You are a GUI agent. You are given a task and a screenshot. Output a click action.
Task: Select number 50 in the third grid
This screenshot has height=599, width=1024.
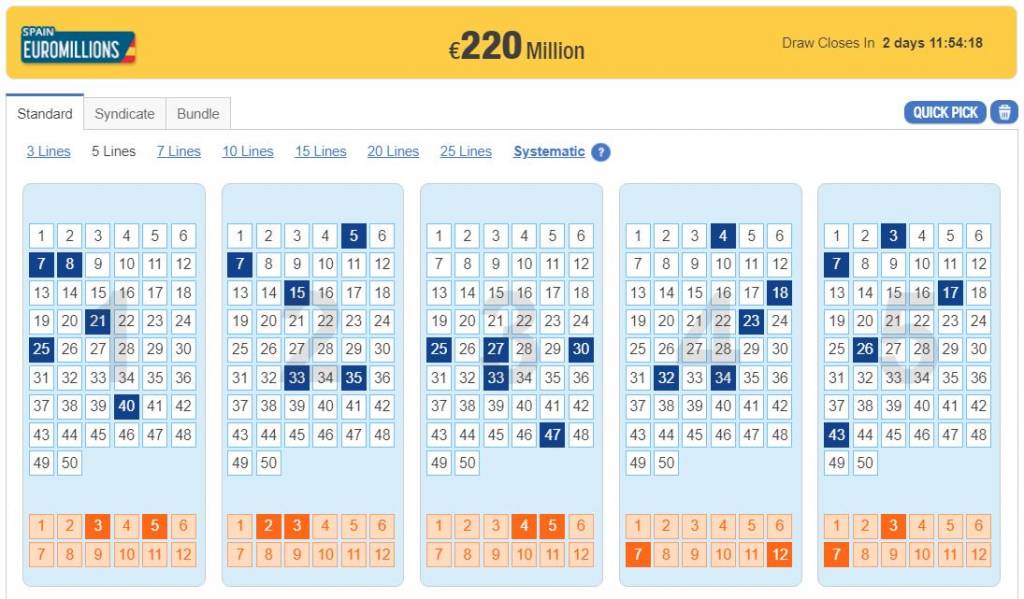coord(467,462)
